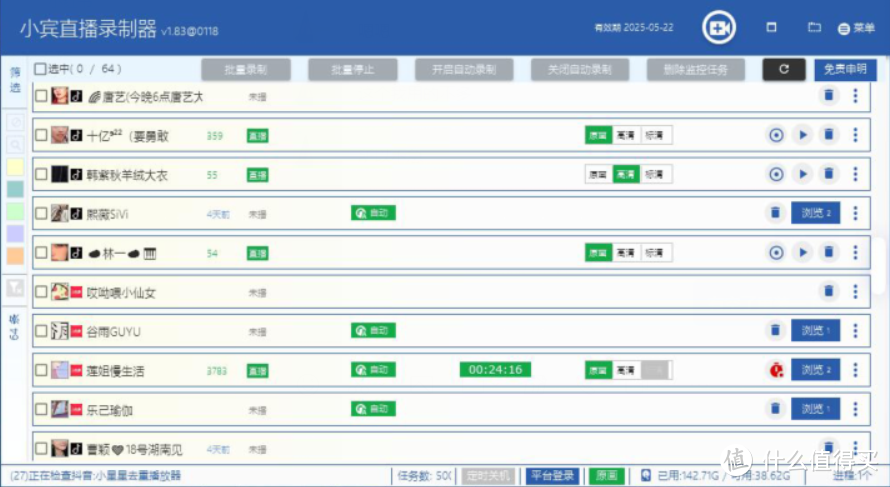Click the add recording task icon in header
The image size is (890, 487).
[x=717, y=28]
